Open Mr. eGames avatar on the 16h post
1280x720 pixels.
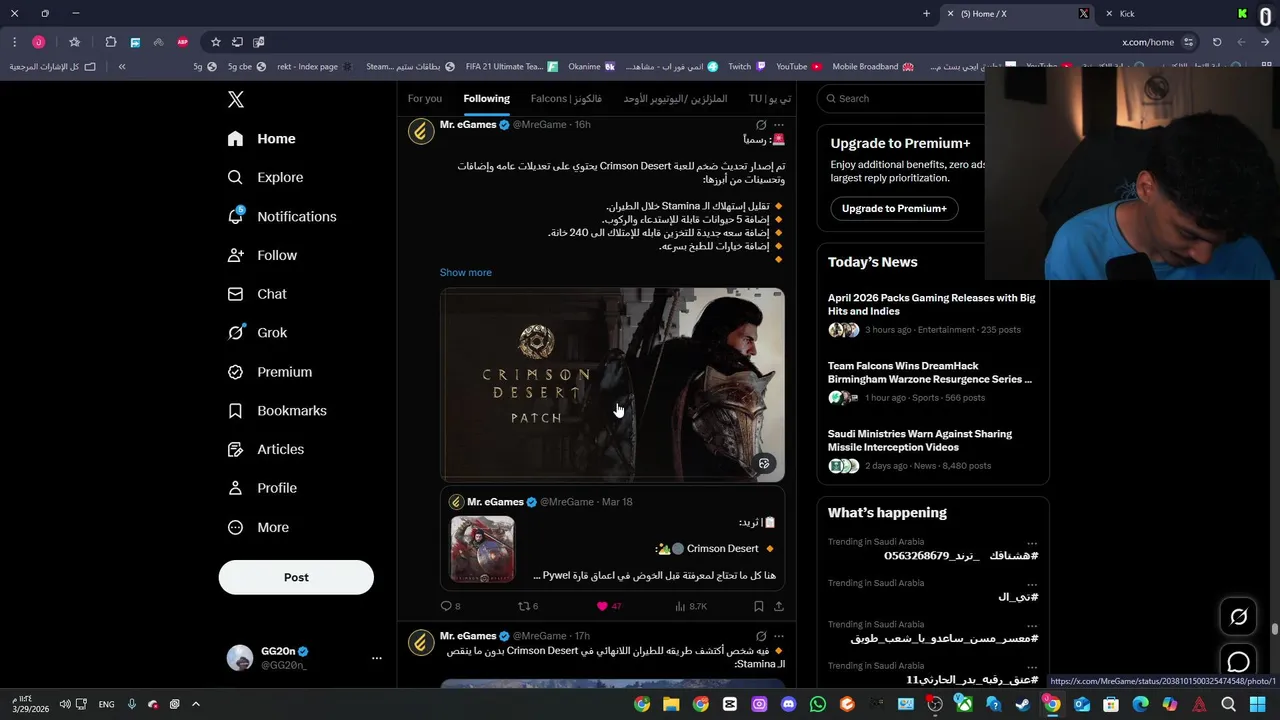pos(421,132)
